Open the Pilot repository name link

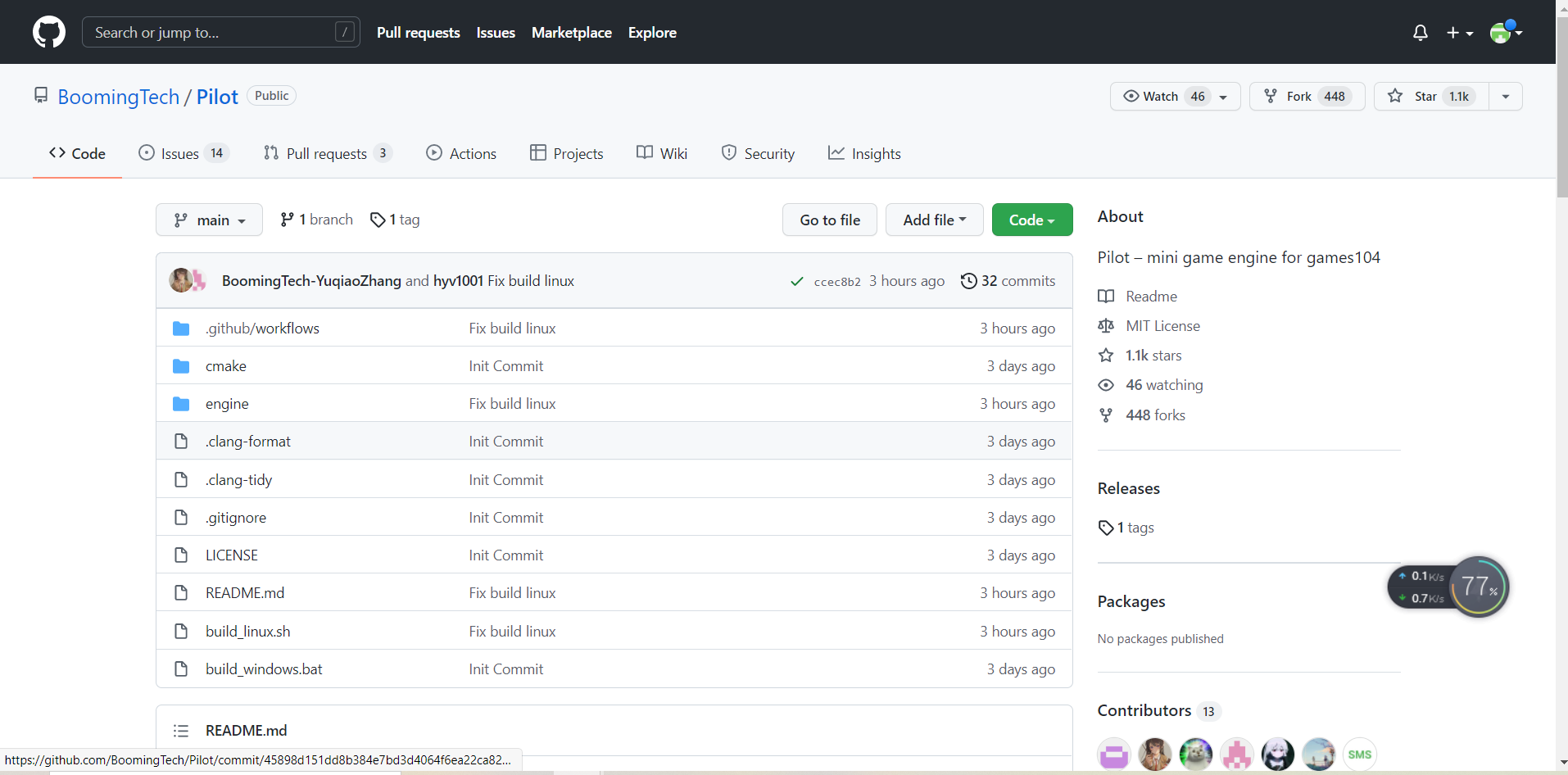point(217,97)
